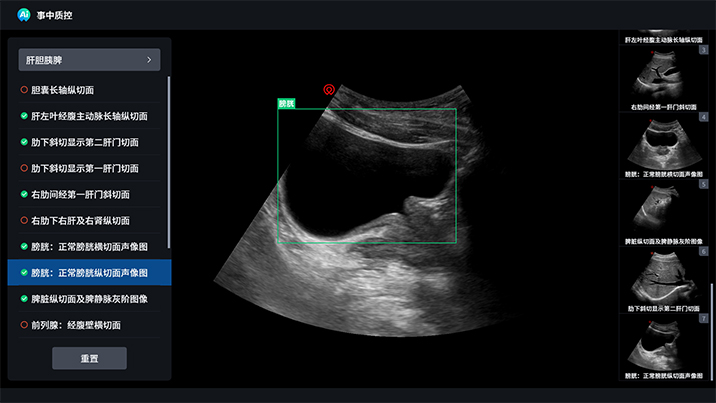Click green check icon beside 肋下斜切显示第二肝门切面
Screen dimensions: 716x403
24,142
